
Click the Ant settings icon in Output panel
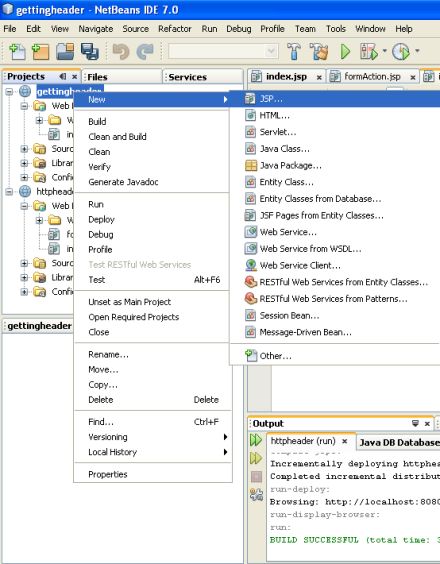(x=256, y=495)
